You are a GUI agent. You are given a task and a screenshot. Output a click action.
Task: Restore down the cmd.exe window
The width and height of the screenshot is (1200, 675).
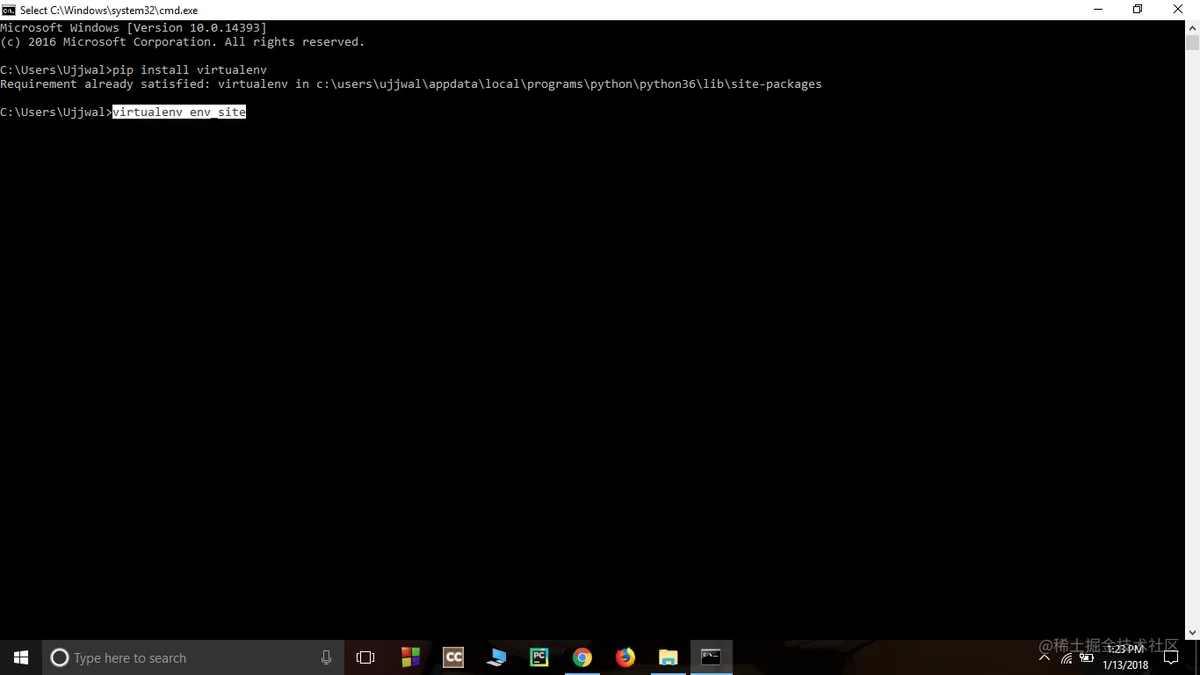pos(1137,9)
